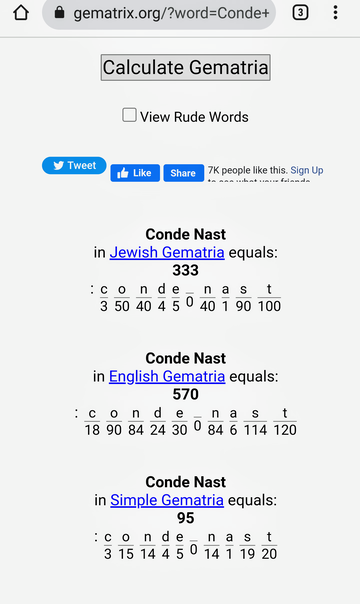Click the English Gematria result 570
The height and width of the screenshot is (604, 360).
click(186, 394)
